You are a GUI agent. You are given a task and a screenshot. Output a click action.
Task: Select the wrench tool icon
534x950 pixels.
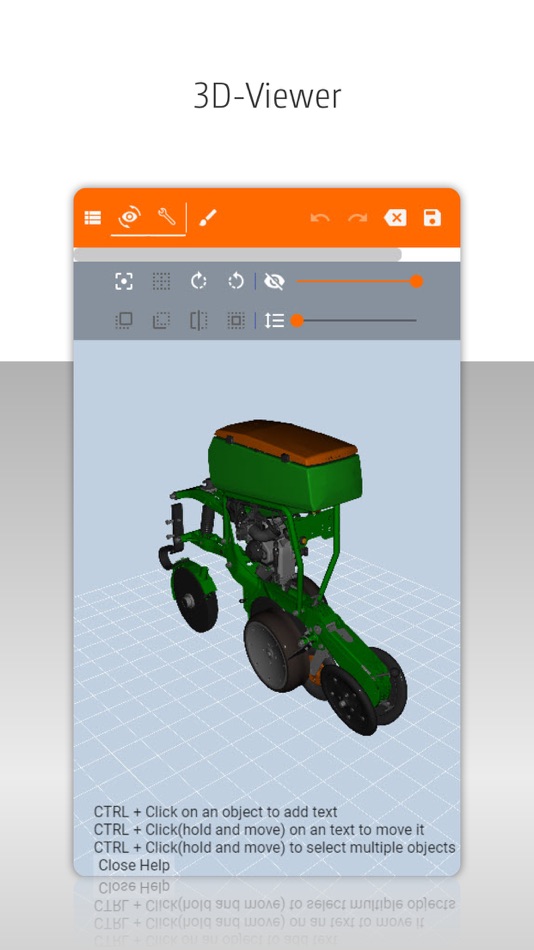coord(167,216)
